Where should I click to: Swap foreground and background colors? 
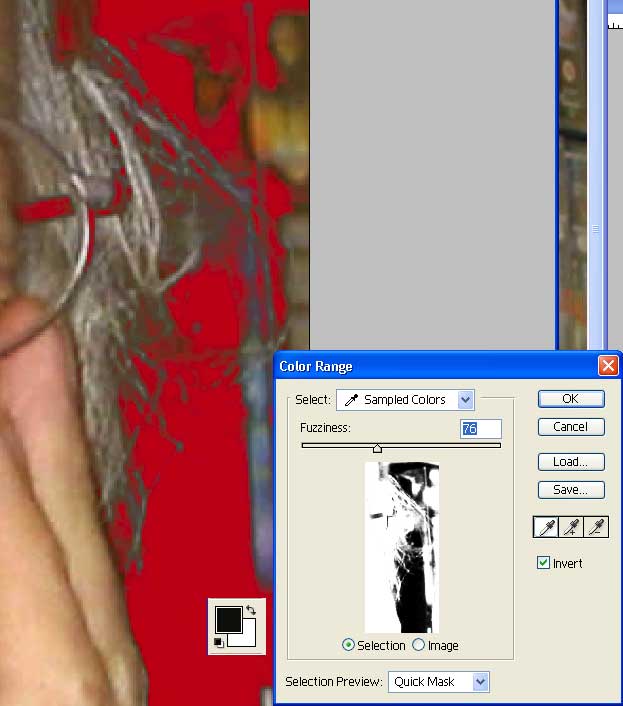point(251,610)
